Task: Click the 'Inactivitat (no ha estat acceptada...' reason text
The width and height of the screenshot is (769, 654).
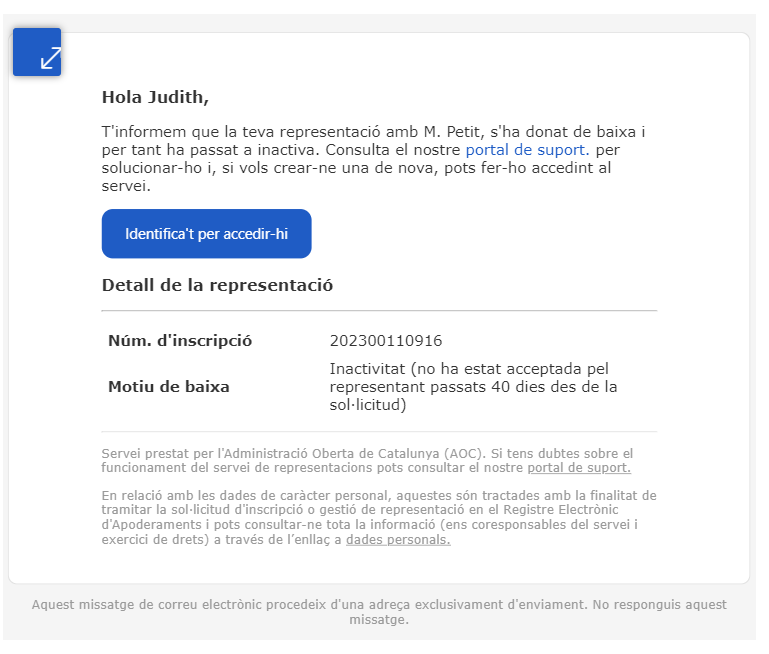Action: tap(473, 387)
